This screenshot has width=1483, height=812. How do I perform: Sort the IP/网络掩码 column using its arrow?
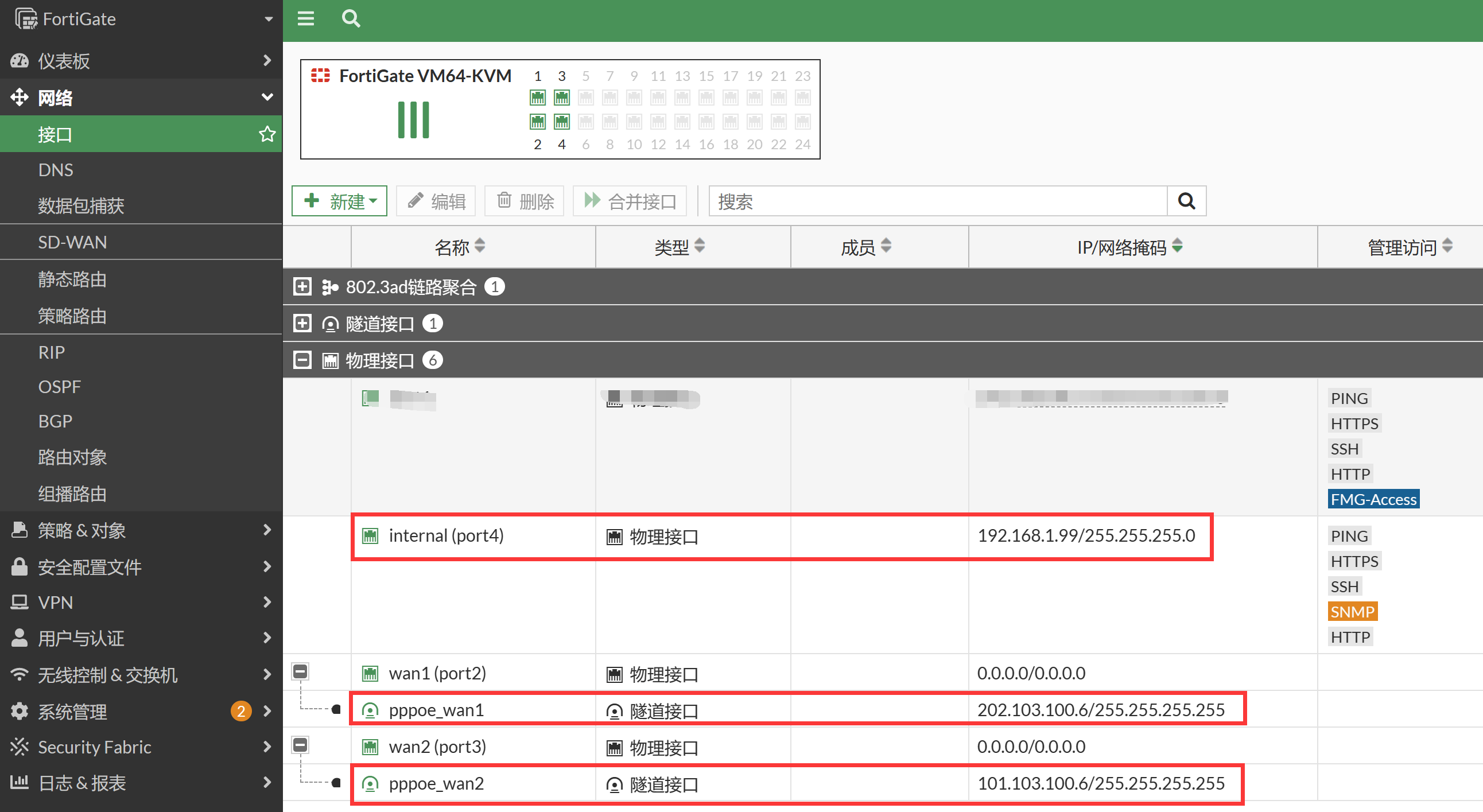1177,246
